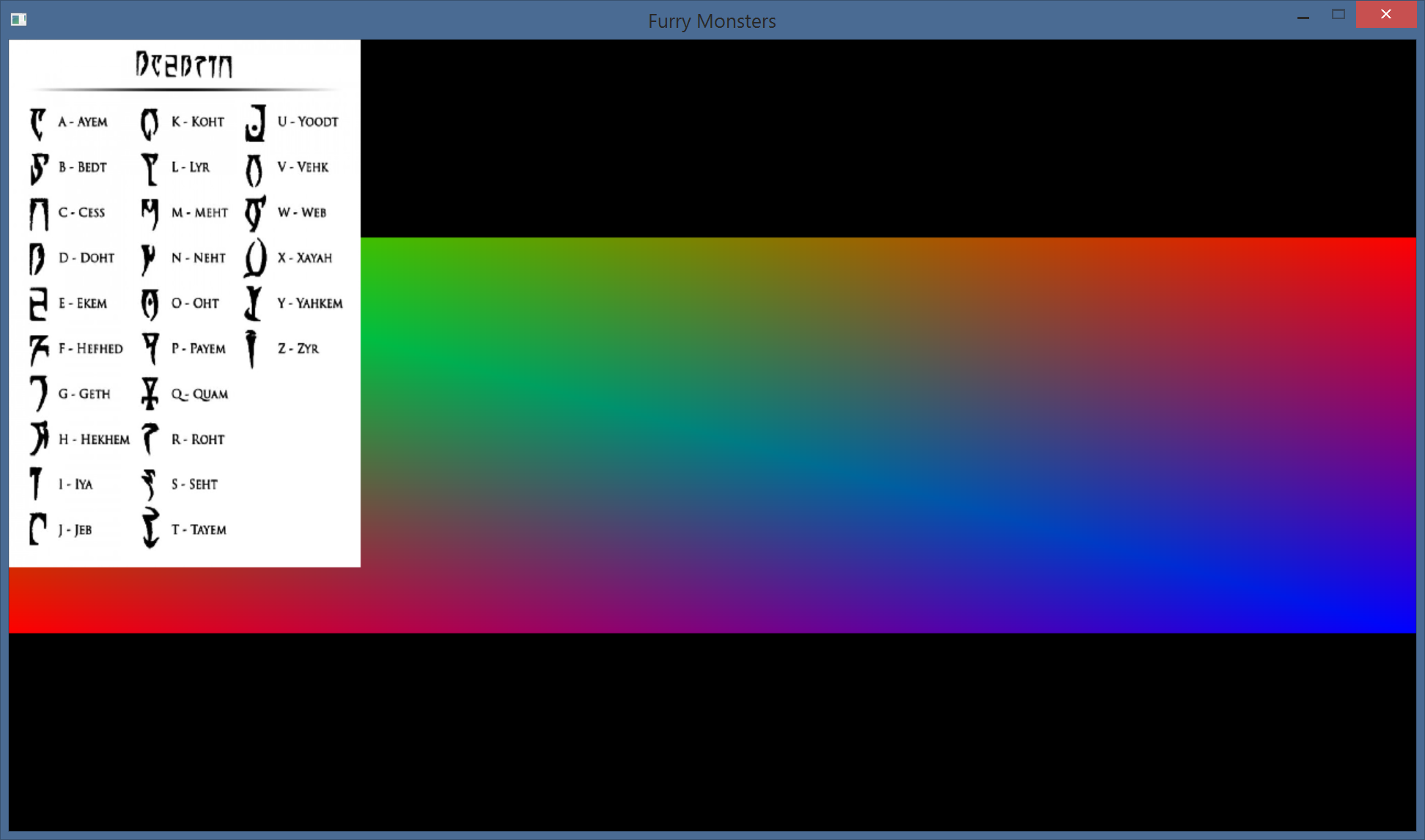The width and height of the screenshot is (1425, 840).
Task: Click the Tayem glyph for letter T
Action: coord(150,528)
